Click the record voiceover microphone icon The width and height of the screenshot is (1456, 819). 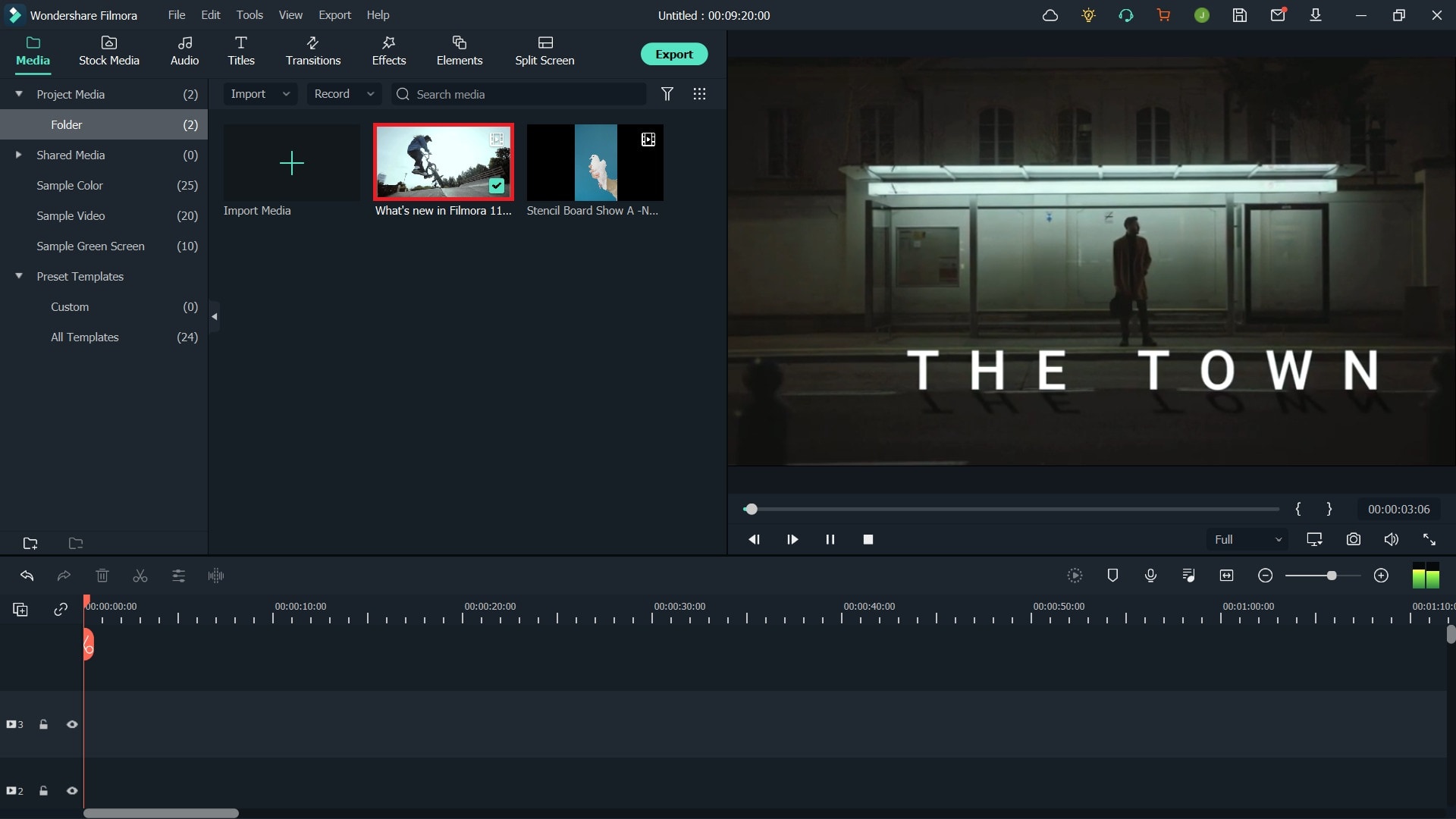coord(1150,576)
